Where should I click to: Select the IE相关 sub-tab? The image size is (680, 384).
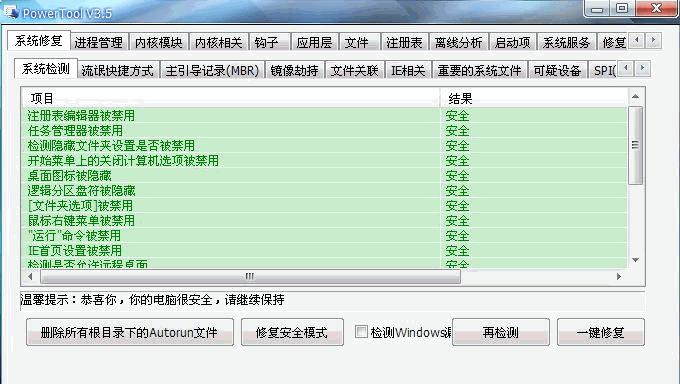408,70
